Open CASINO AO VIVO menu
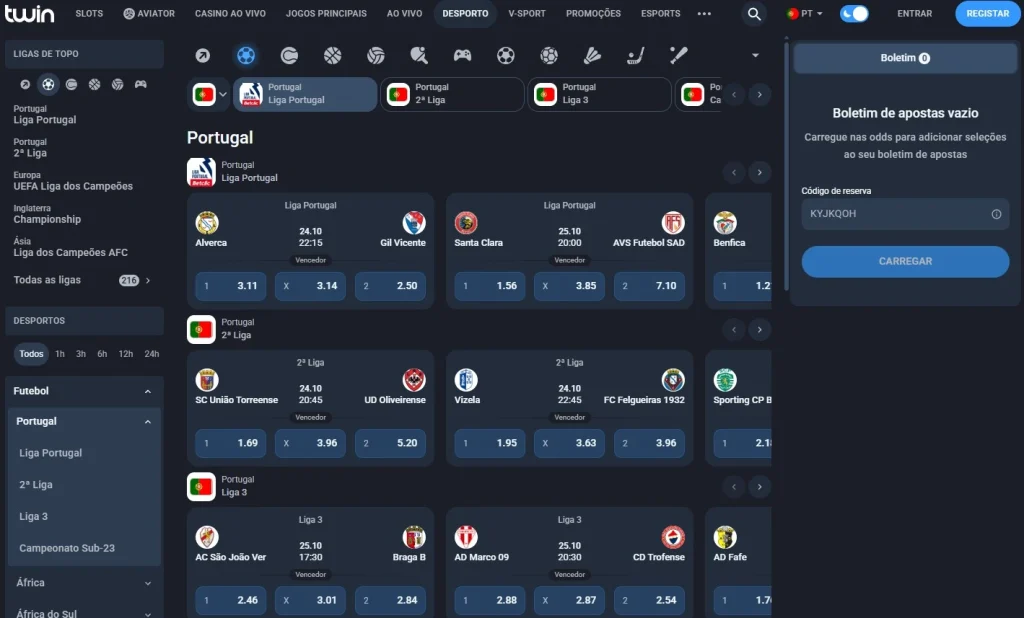Viewport: 1024px width, 618px height. [x=231, y=14]
